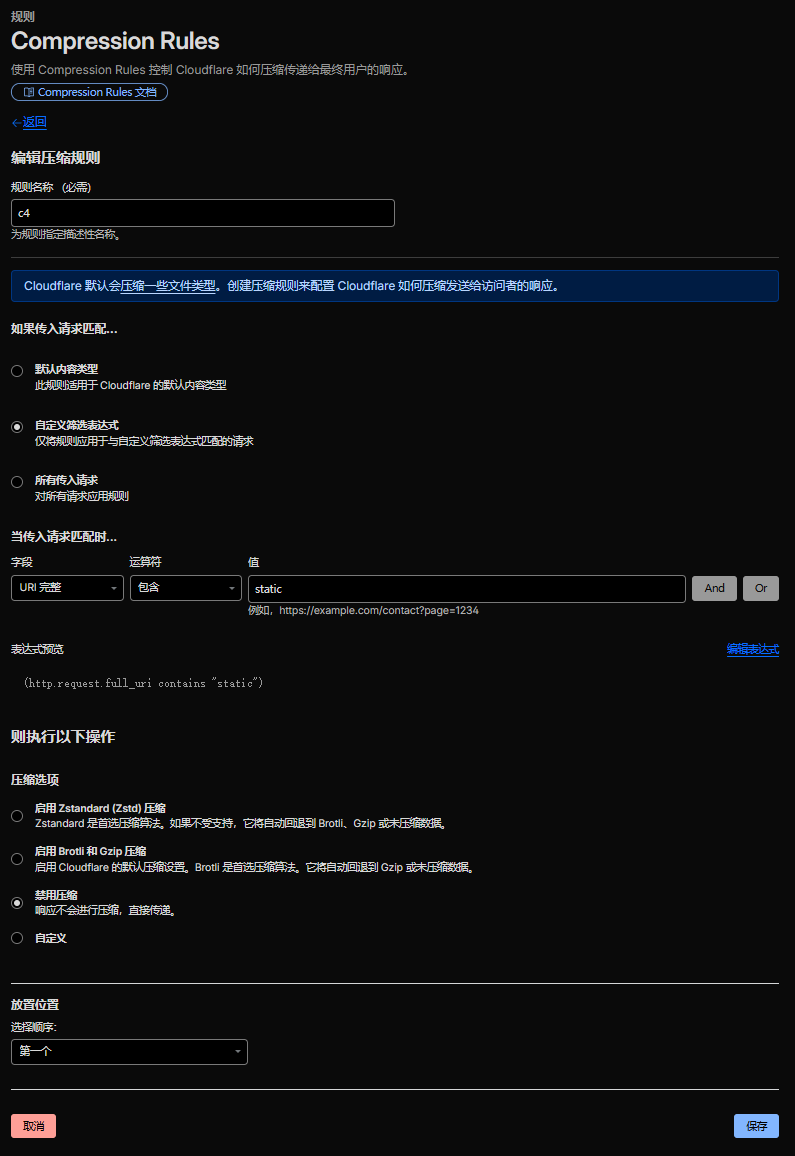Open the 字段 dropdown showing URI 完整
The height and width of the screenshot is (1156, 795).
point(67,588)
